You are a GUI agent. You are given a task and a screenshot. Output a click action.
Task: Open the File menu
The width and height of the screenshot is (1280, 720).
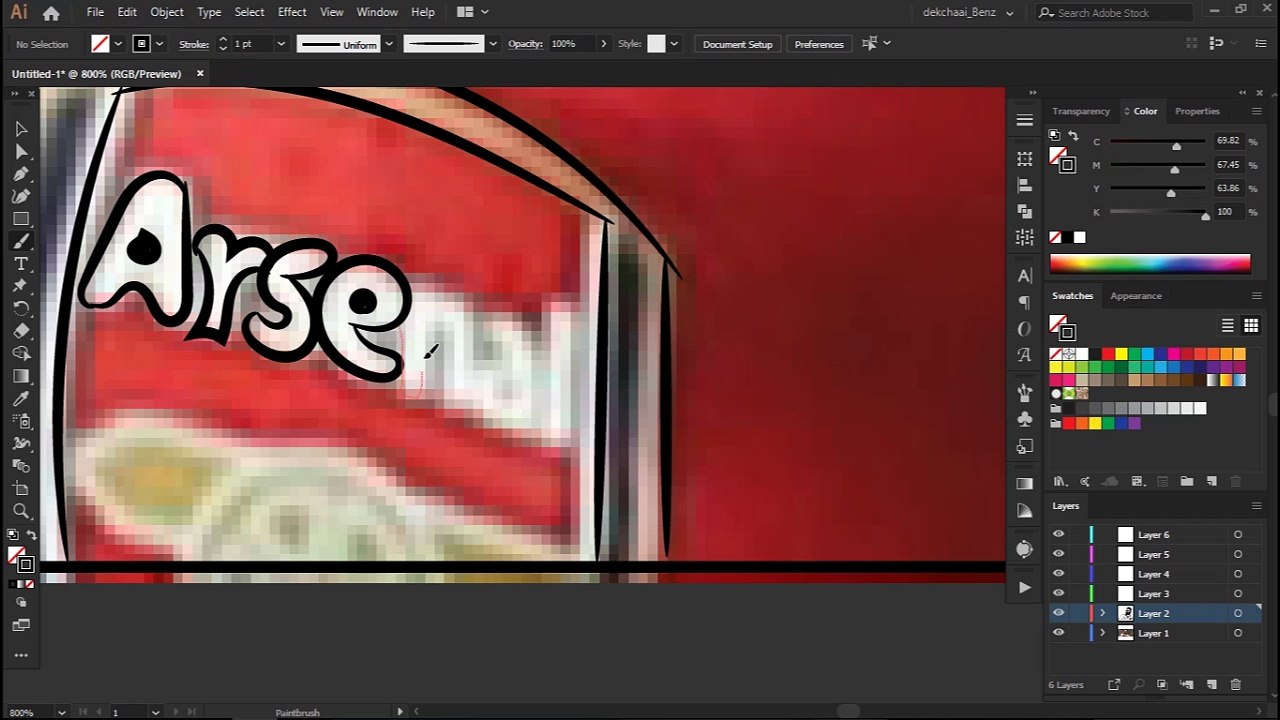pos(95,12)
